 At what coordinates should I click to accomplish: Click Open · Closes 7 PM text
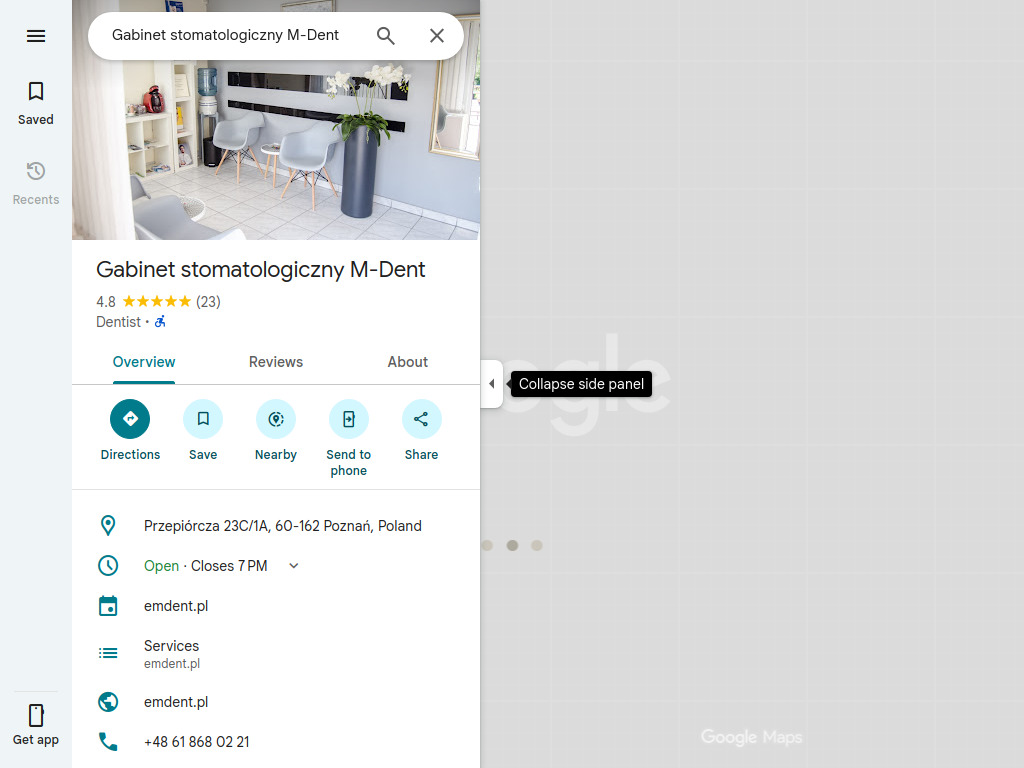point(206,566)
